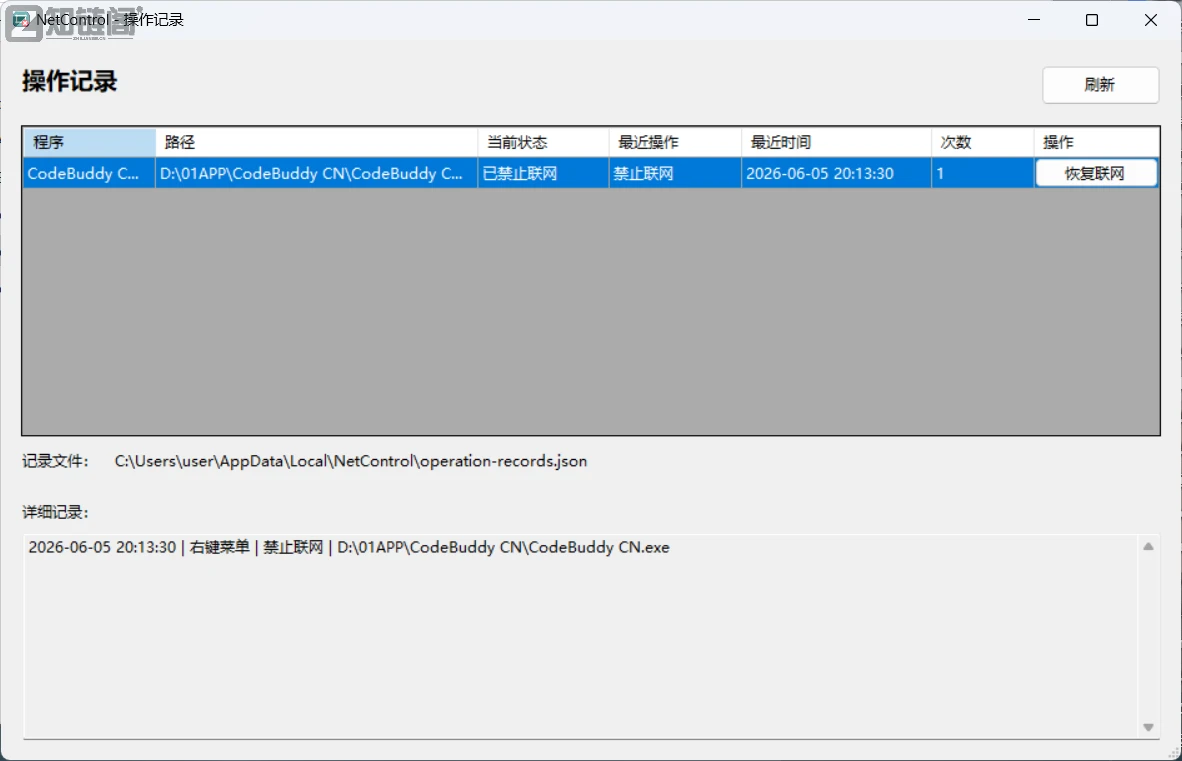This screenshot has height=761, width=1182.
Task: Sort by the 路径 column header
Action: coord(317,142)
